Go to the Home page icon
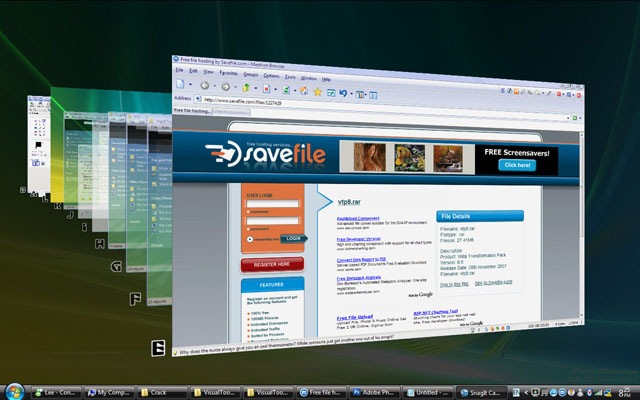This screenshot has width=640, height=400. click(x=304, y=91)
